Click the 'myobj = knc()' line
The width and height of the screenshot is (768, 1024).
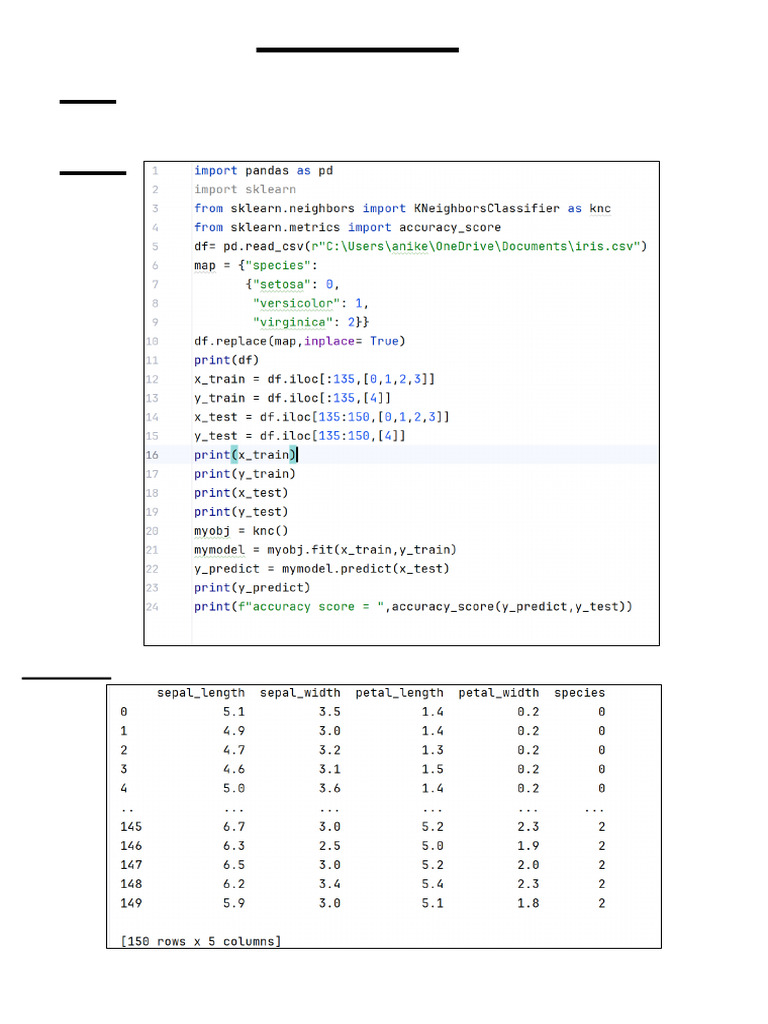point(241,530)
